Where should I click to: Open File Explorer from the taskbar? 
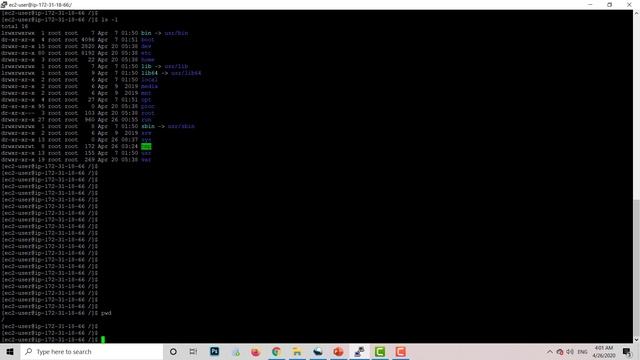pyautogui.click(x=297, y=351)
